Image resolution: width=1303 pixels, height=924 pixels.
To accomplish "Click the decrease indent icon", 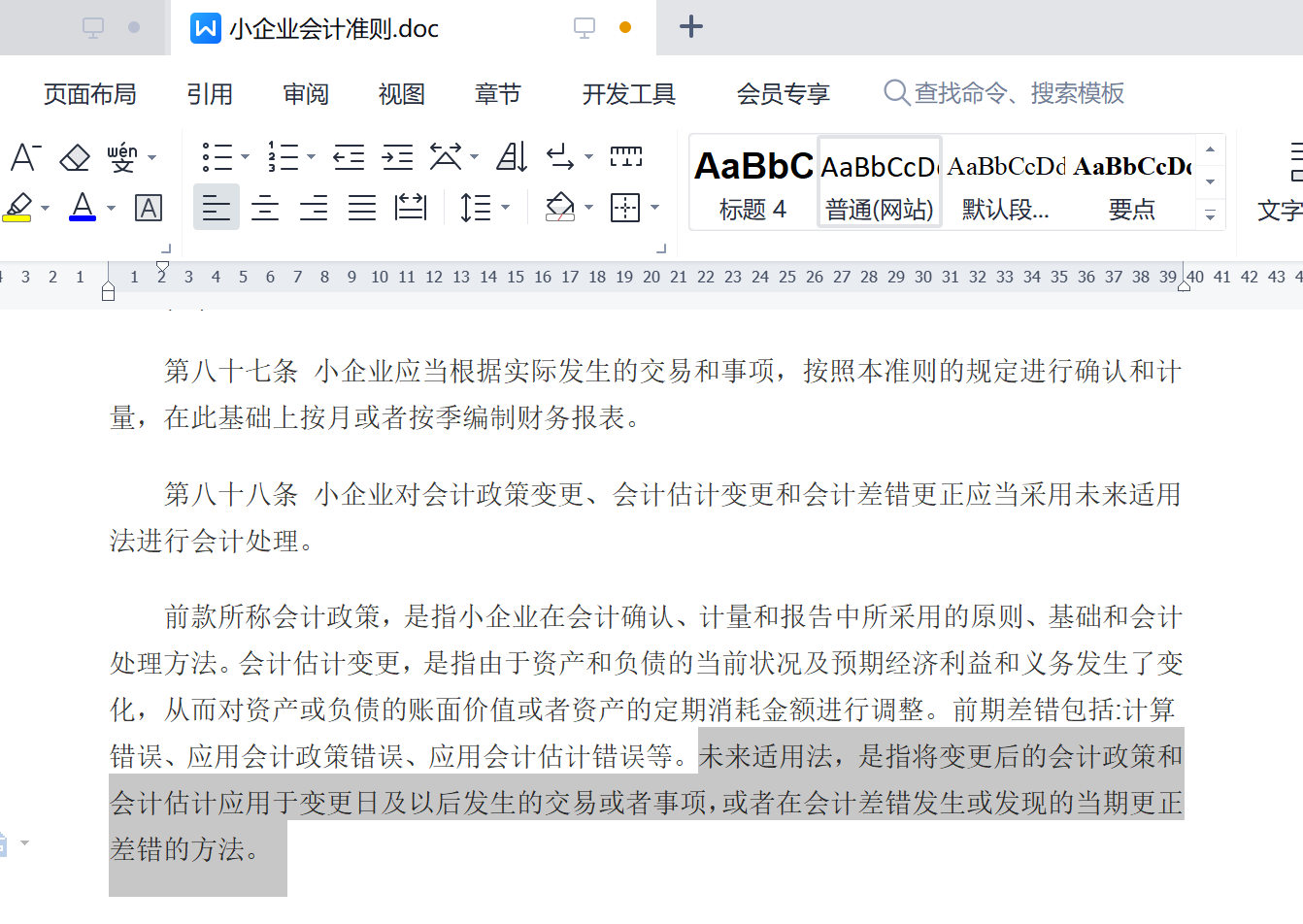I will point(349,157).
